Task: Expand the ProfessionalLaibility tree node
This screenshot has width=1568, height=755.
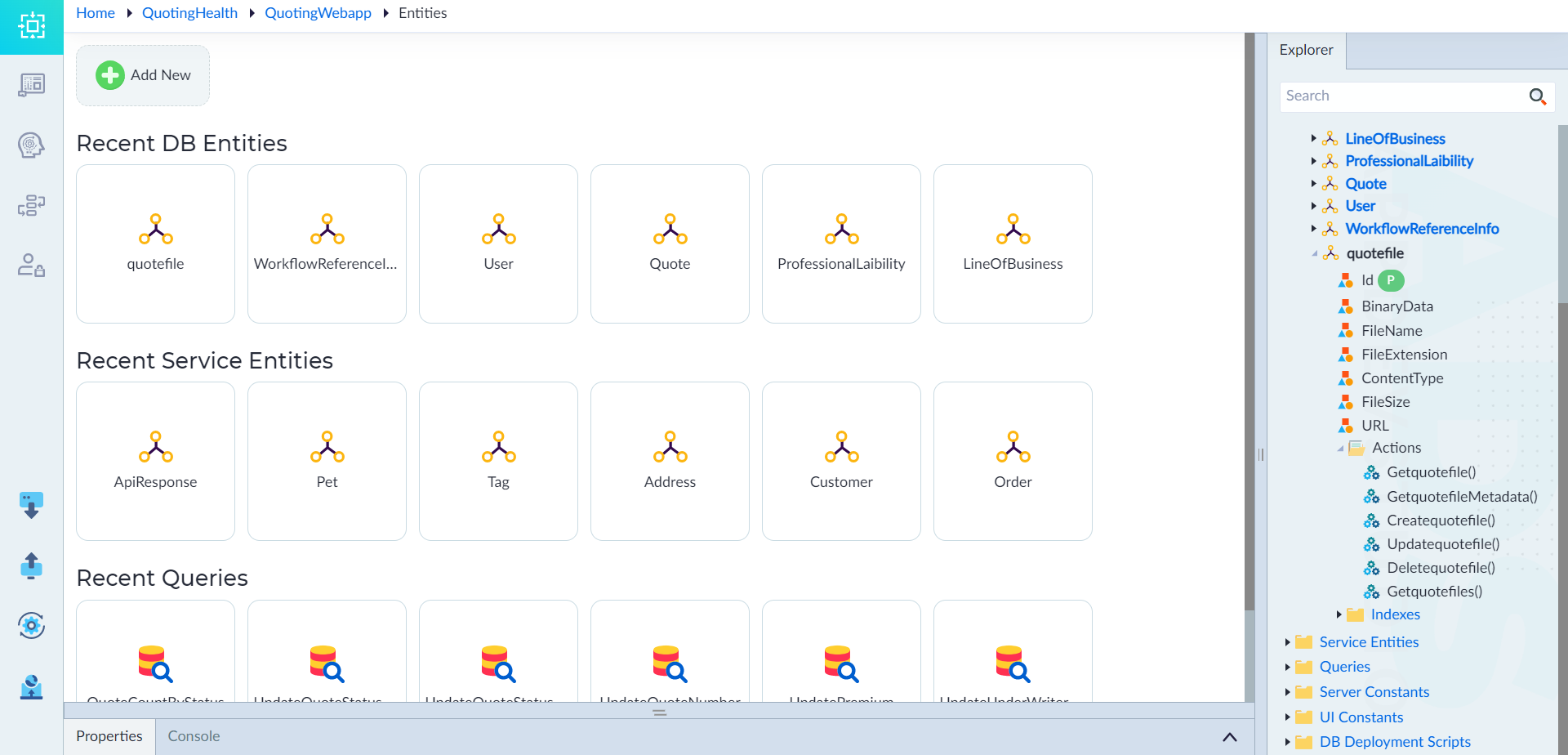Action: click(x=1313, y=161)
